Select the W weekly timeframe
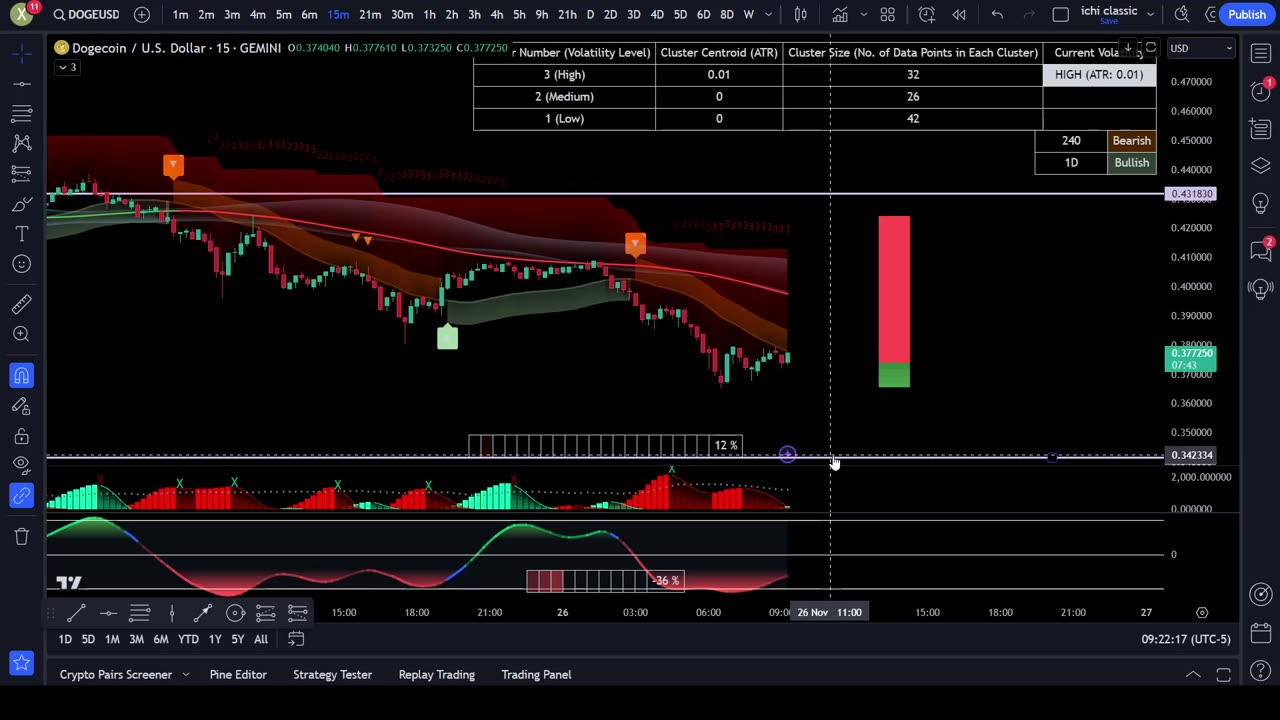The image size is (1280, 720). 748,14
